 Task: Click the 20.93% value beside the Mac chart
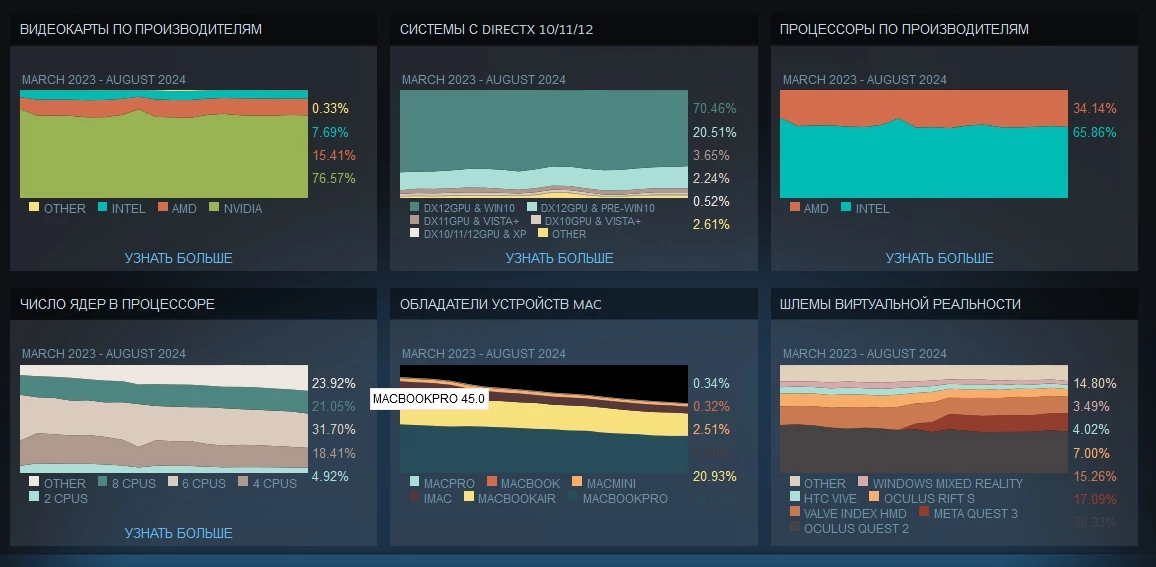(714, 476)
